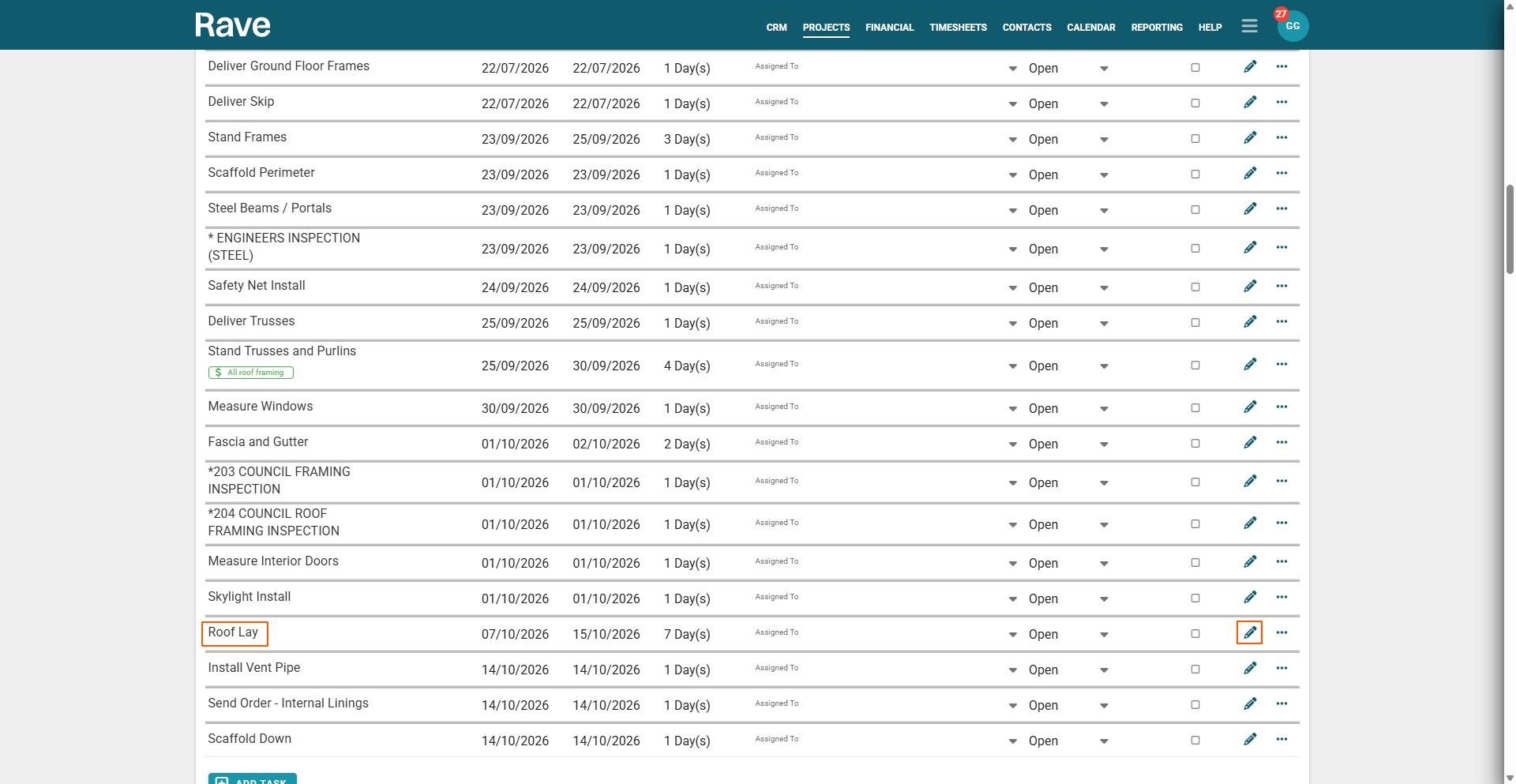The image size is (1516, 784).
Task: Open the status dropdown for Install Vent Pipe
Action: pos(1103,670)
